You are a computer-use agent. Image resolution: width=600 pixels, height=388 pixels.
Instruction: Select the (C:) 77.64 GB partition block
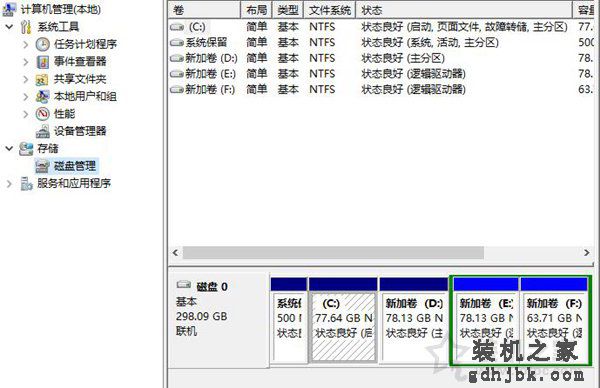click(343, 320)
